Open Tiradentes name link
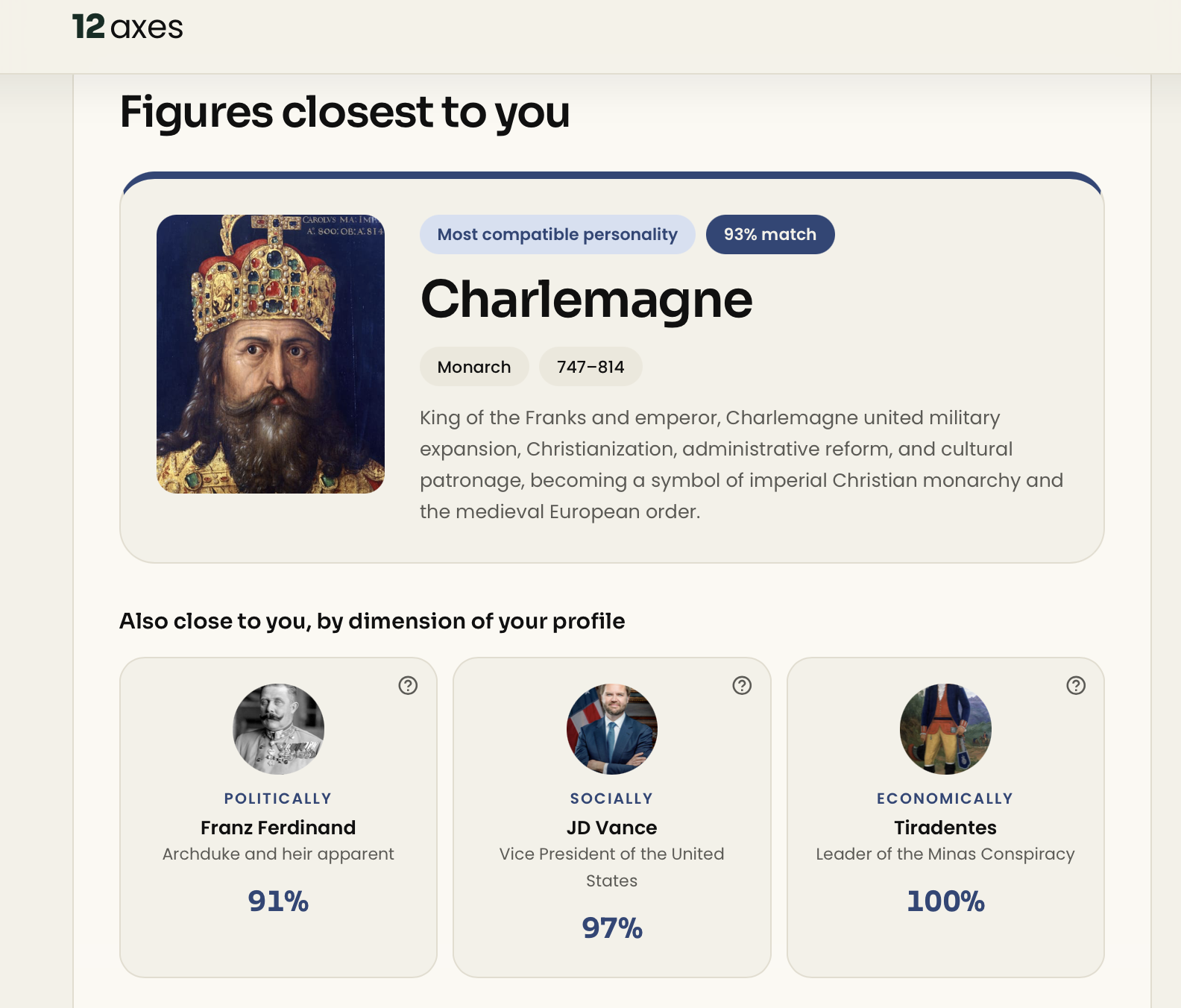The height and width of the screenshot is (1008, 1181). (x=945, y=828)
